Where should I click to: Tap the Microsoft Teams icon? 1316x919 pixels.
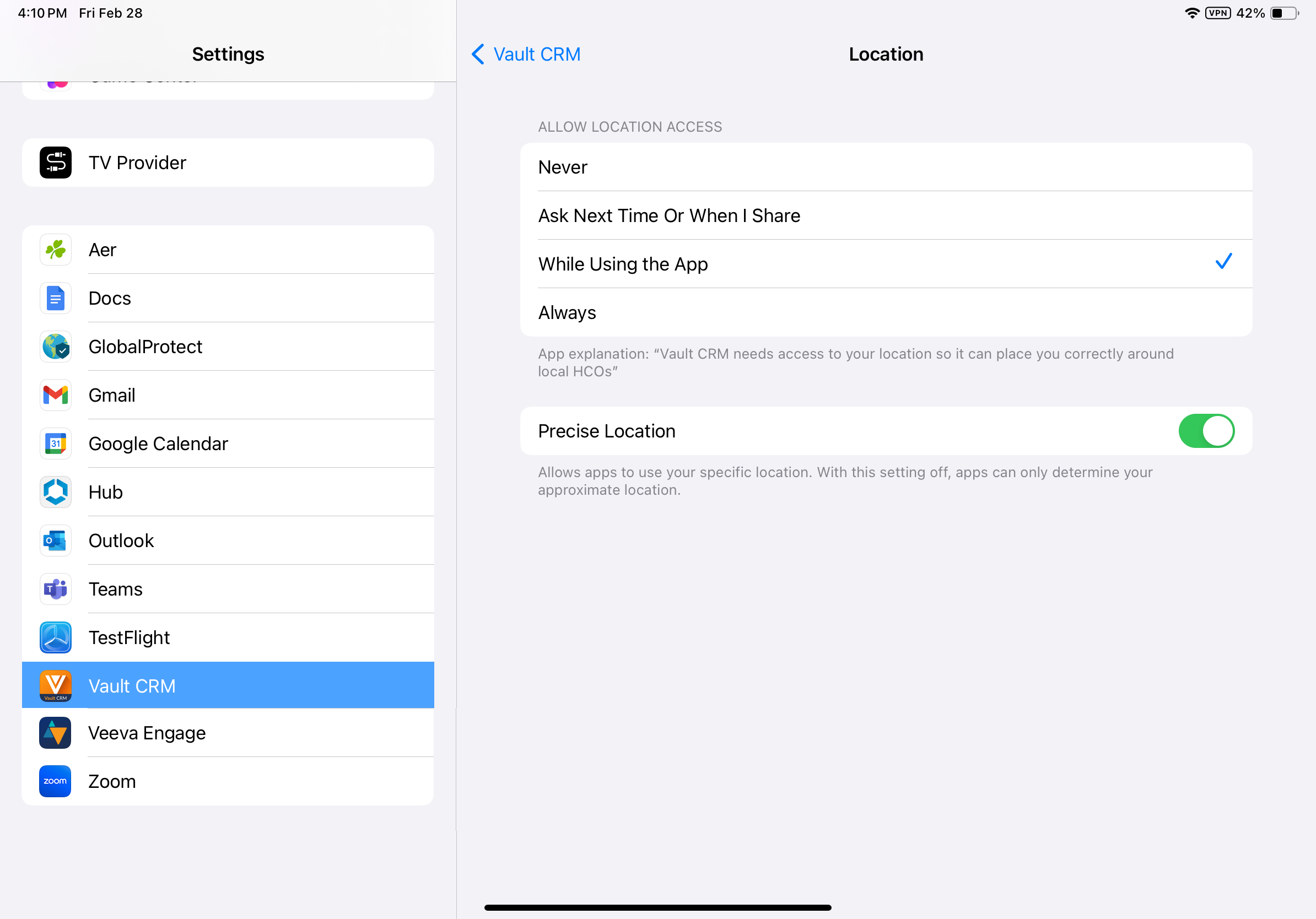[x=56, y=589]
